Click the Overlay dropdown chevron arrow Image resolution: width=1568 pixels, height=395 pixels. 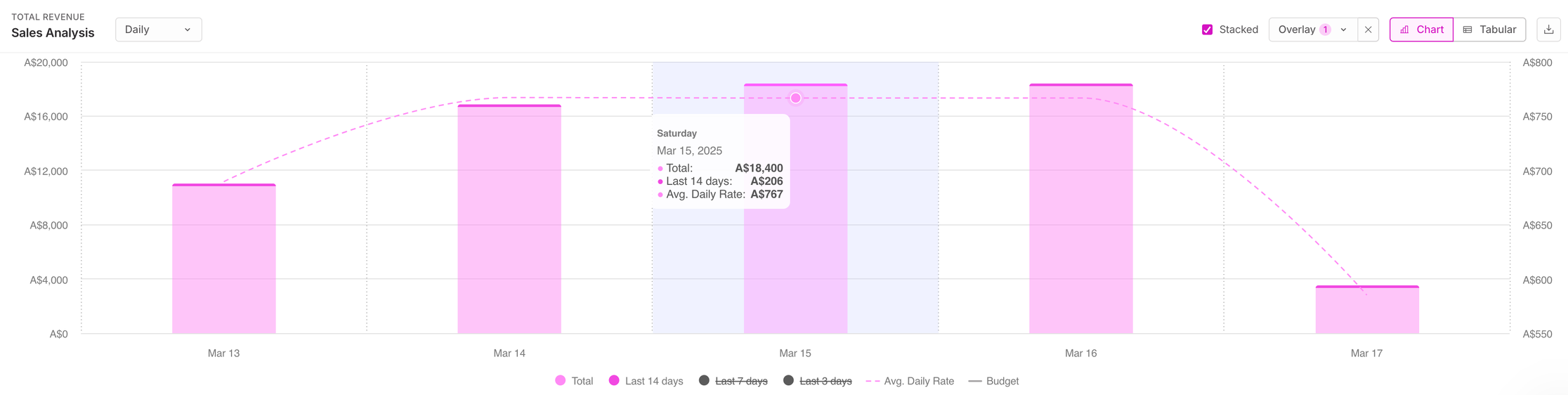[1344, 30]
